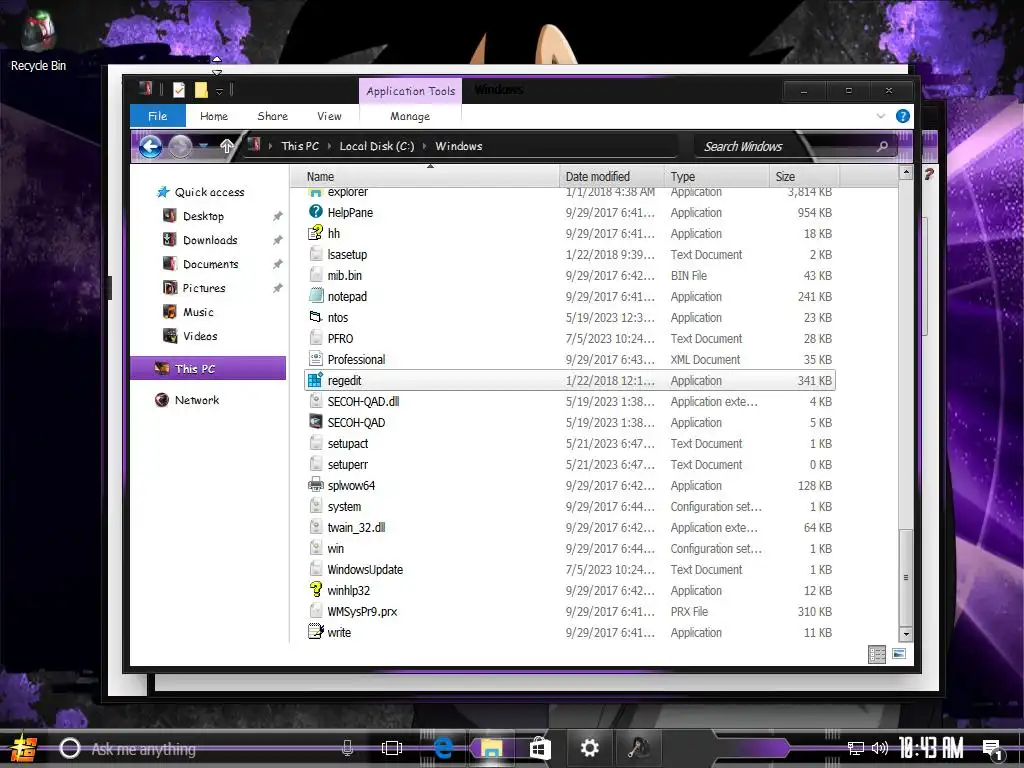
Task: Select the hh help file icon
Action: tap(316, 232)
